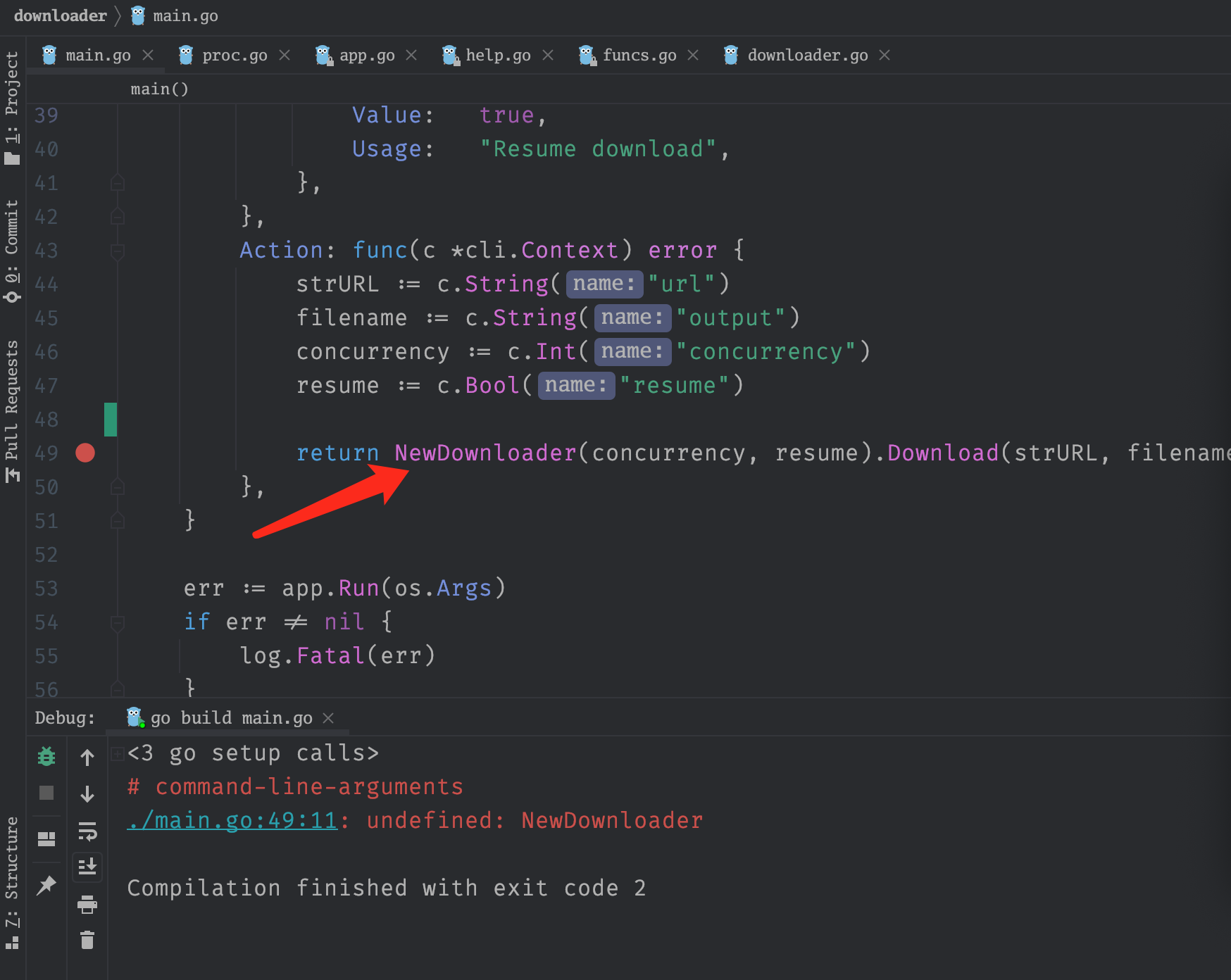Viewport: 1231px width, 980px height.
Task: Close the downloader.go tab
Action: point(885,55)
